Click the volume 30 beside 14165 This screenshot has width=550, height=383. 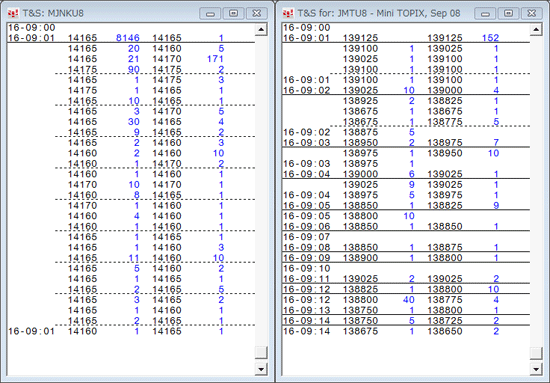tap(134, 122)
